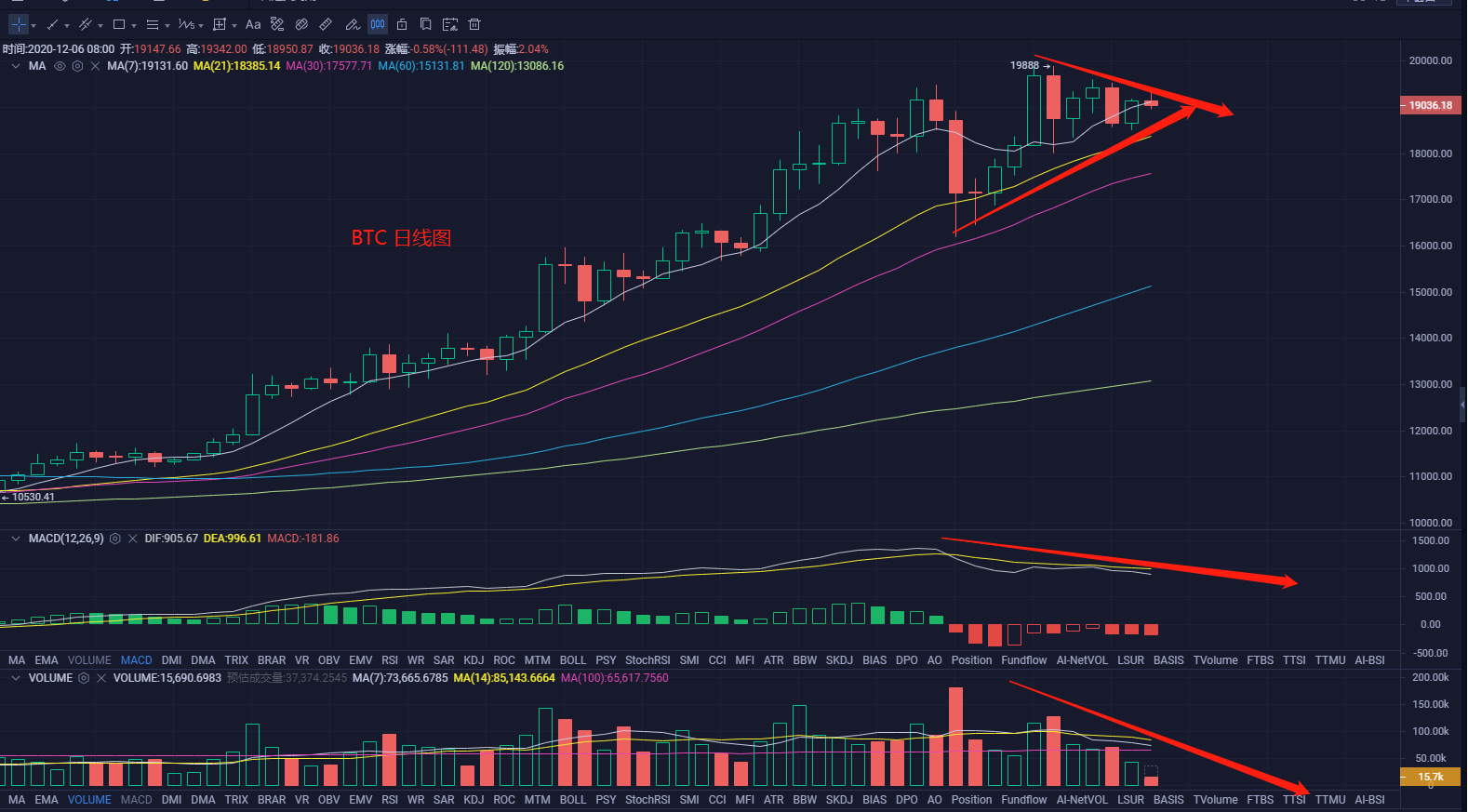This screenshot has height=812, width=1468.
Task: Select KDJ tab in upper indicator bar
Action: (x=474, y=660)
